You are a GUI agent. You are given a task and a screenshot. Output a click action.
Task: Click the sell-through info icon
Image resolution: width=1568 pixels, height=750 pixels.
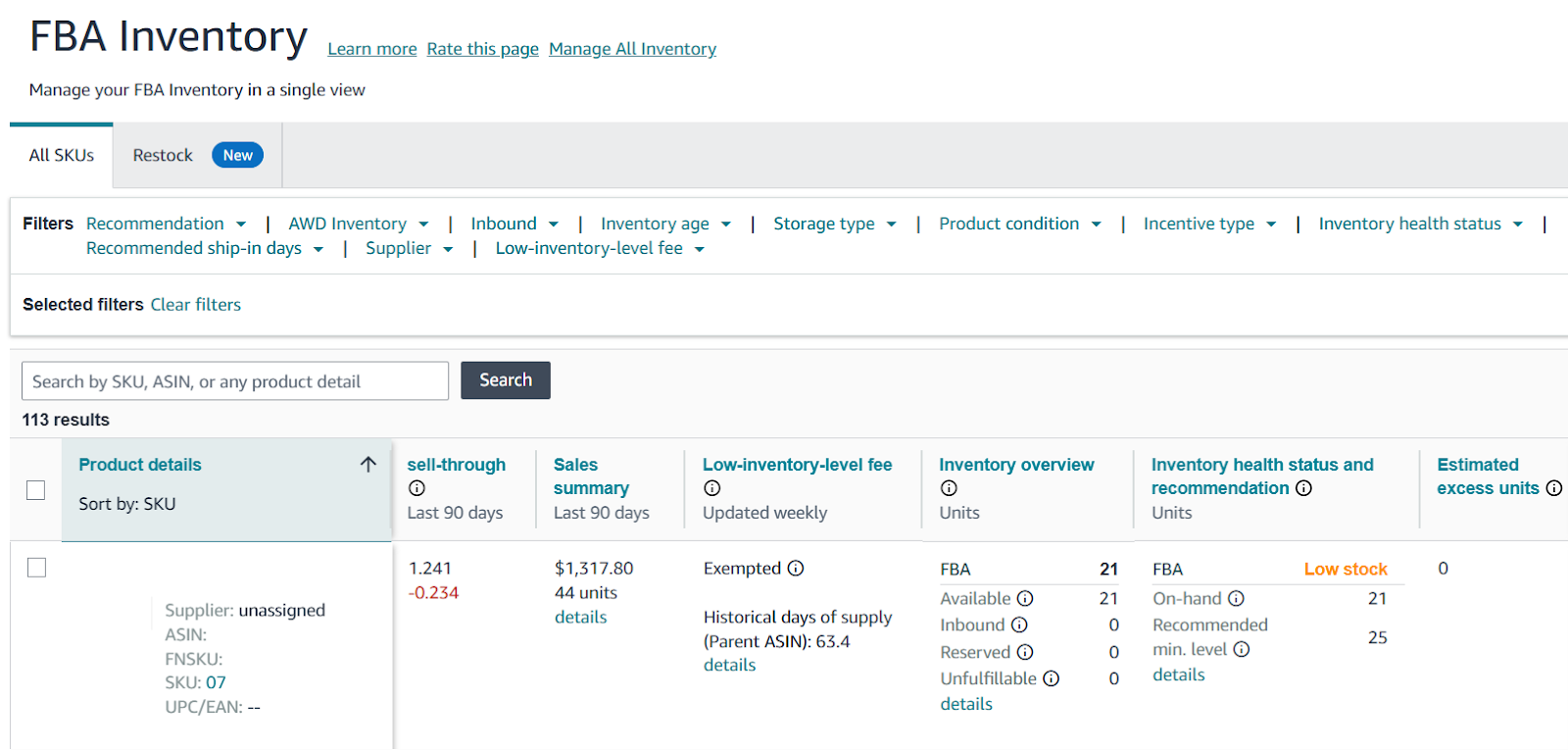pyautogui.click(x=416, y=488)
